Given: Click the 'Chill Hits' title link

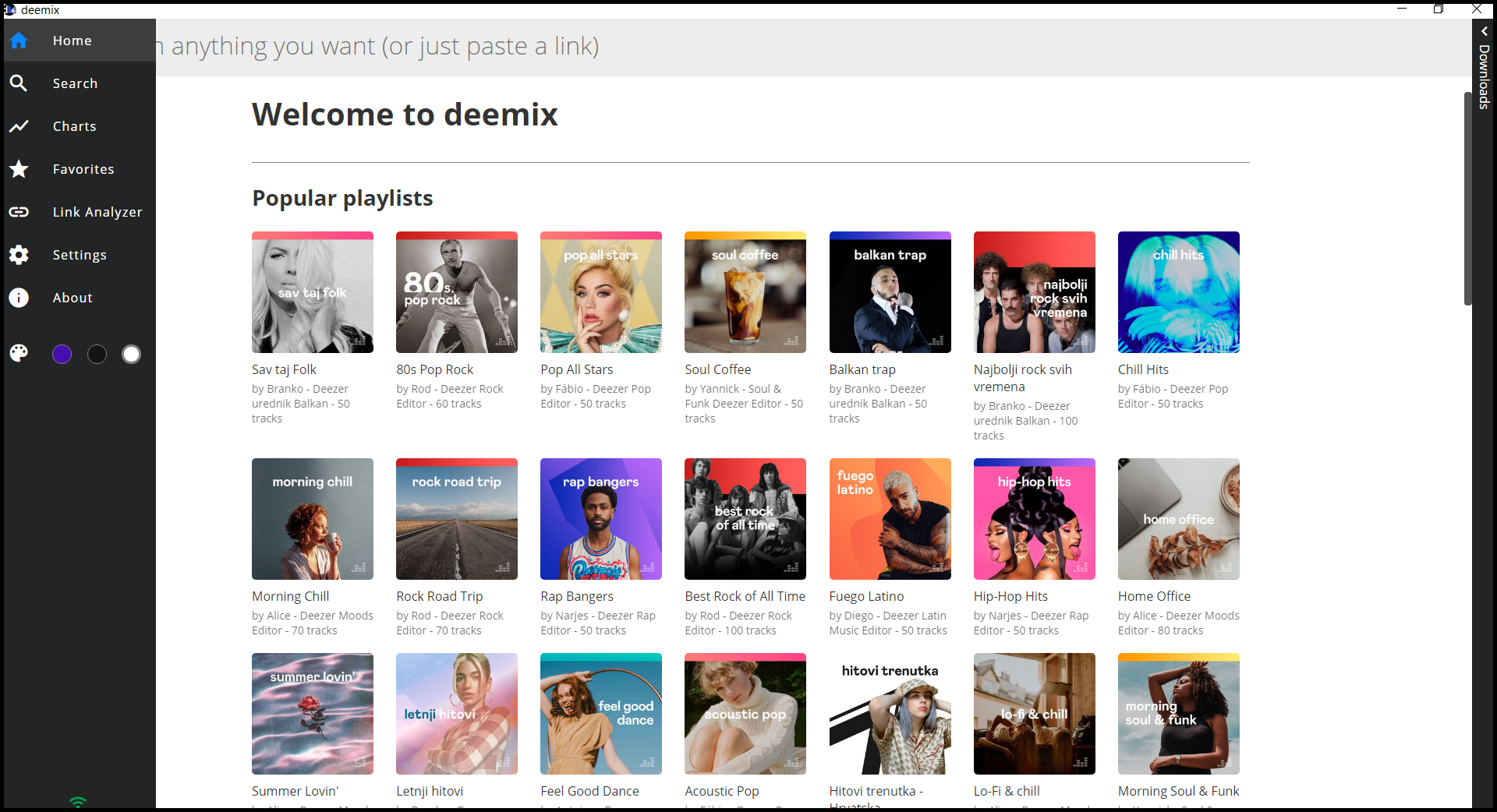Looking at the screenshot, I should [1143, 369].
